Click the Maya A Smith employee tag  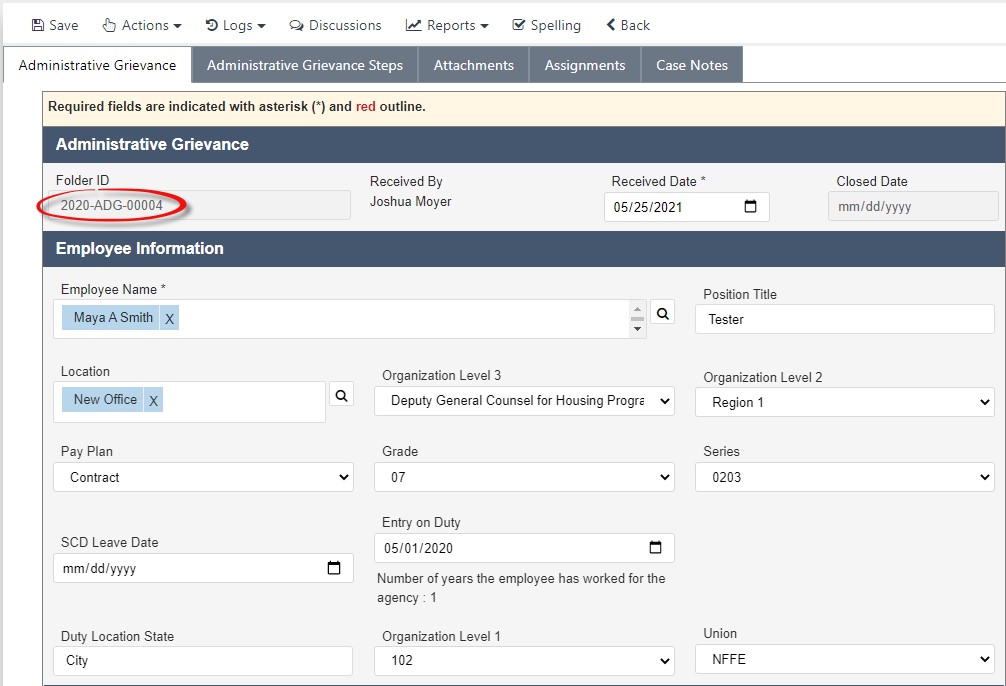tap(113, 318)
